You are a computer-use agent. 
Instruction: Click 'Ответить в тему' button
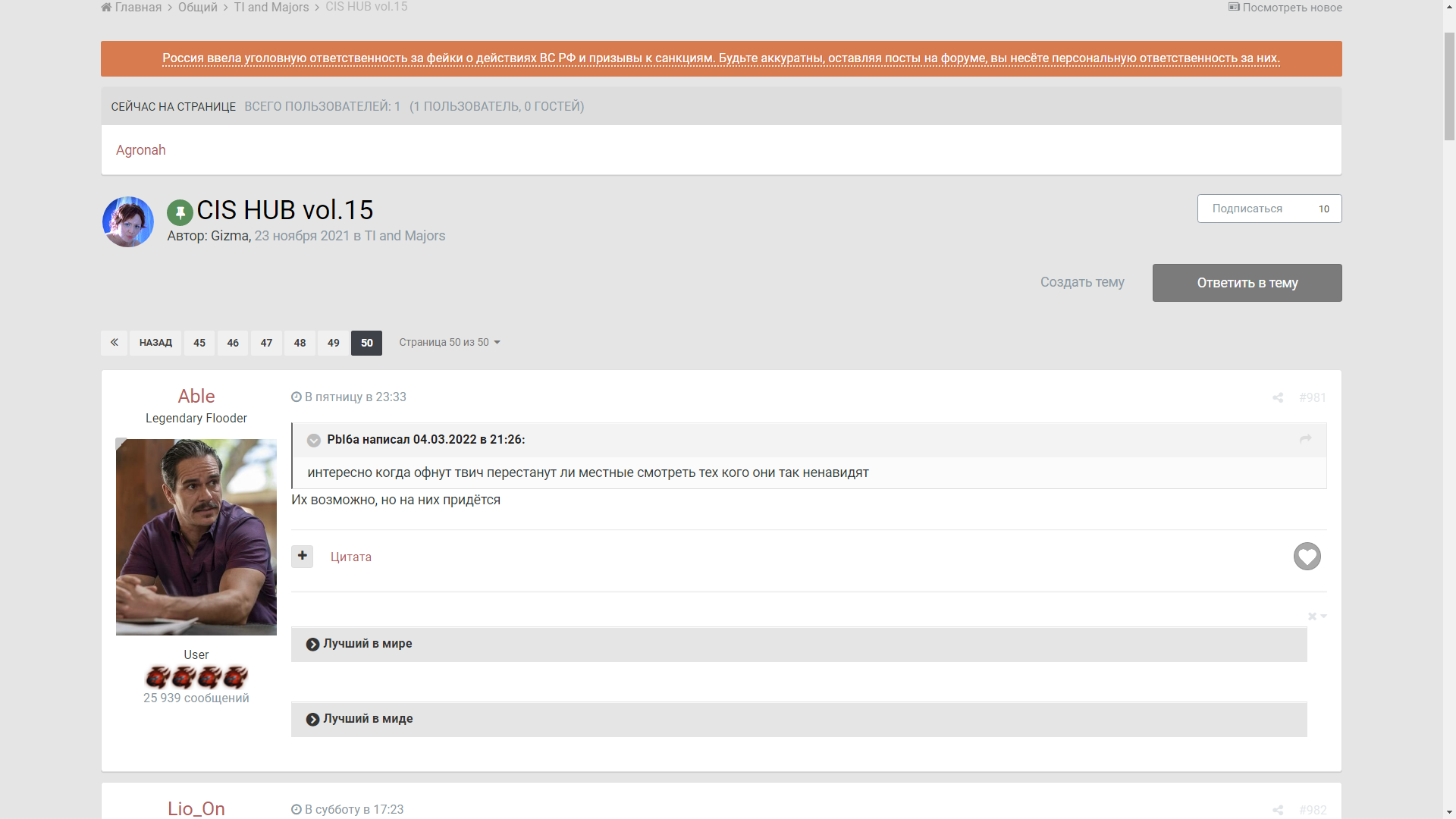(x=1247, y=283)
